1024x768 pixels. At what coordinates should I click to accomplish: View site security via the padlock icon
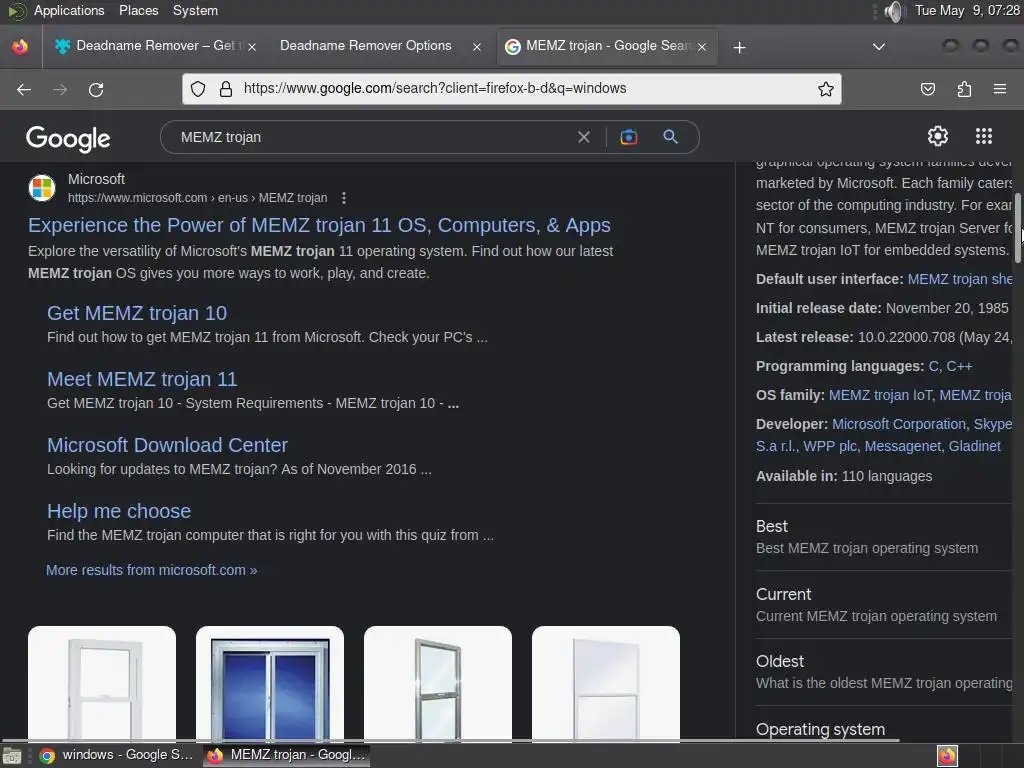pyautogui.click(x=226, y=89)
